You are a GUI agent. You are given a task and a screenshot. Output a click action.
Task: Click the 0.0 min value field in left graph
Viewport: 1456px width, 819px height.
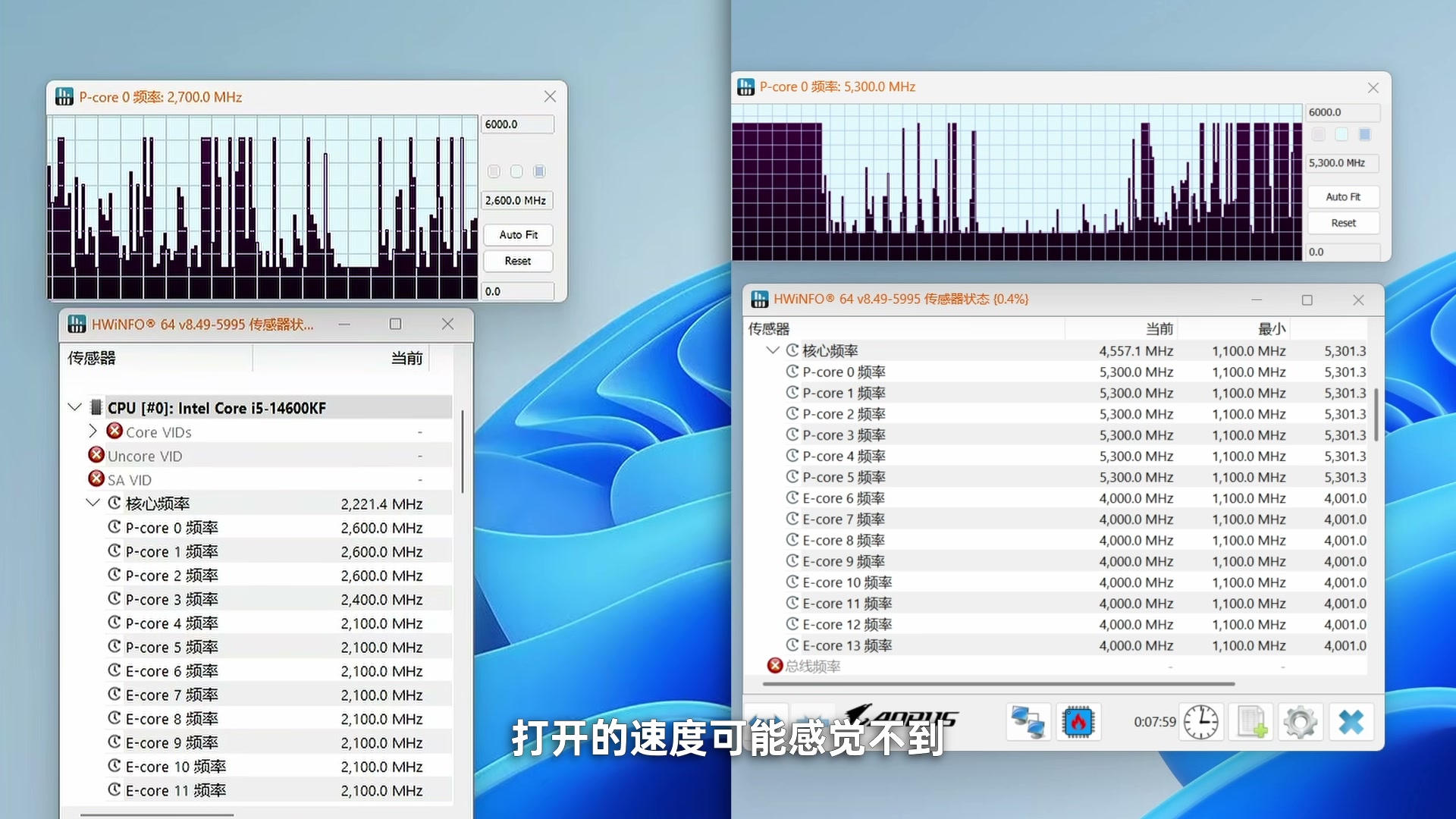click(518, 291)
